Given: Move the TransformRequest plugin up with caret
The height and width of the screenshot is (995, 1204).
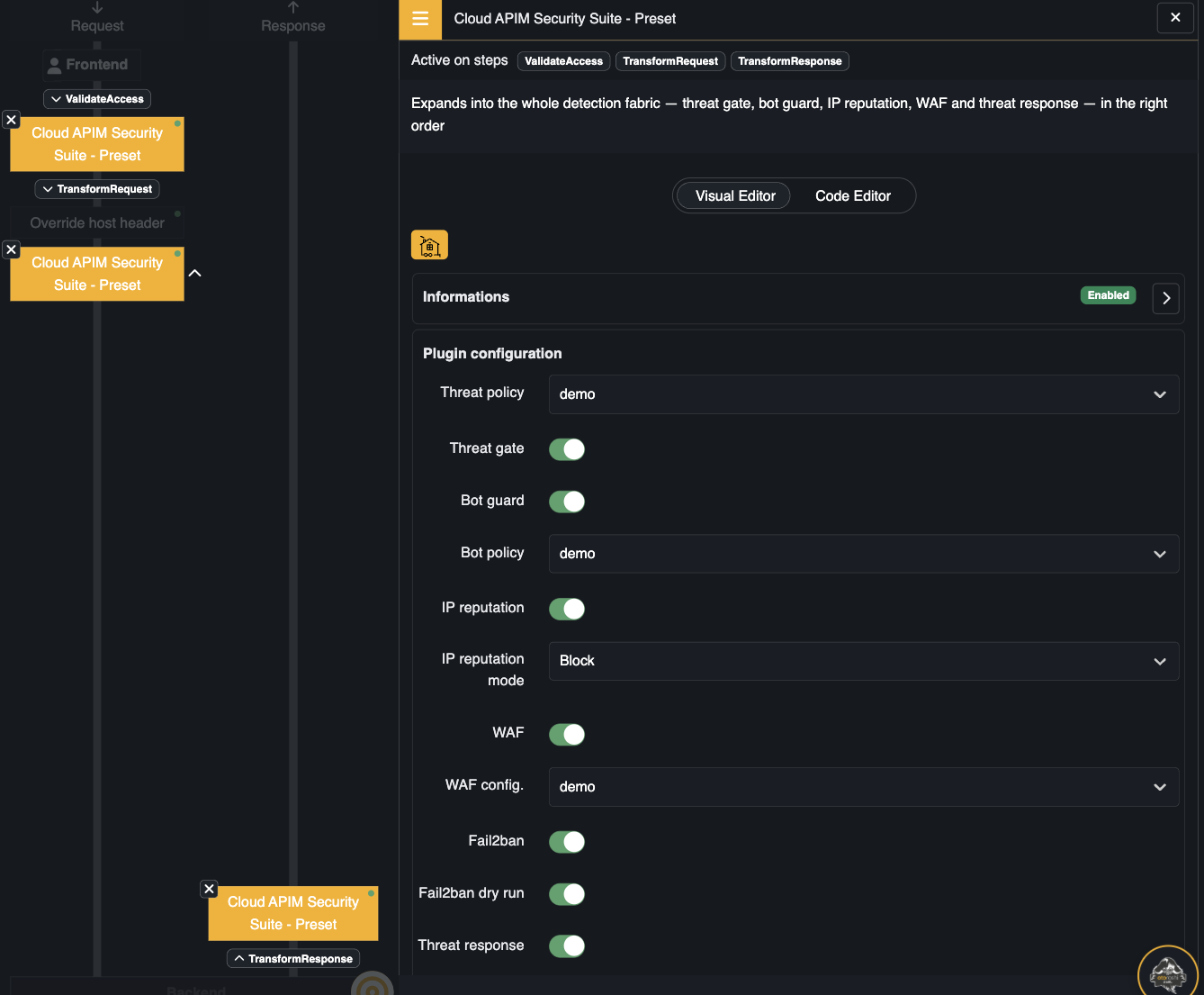Looking at the screenshot, I should coord(196,272).
